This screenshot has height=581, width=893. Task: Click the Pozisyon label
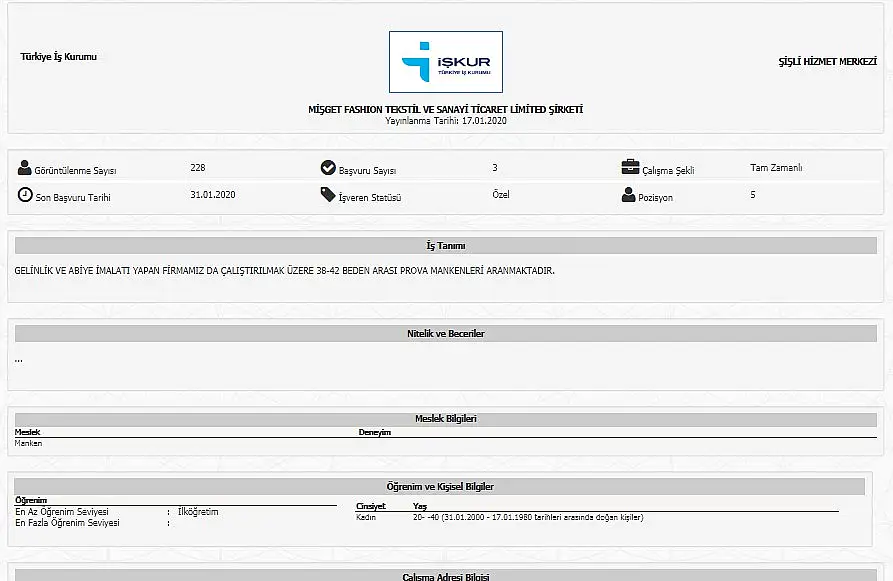coord(656,198)
